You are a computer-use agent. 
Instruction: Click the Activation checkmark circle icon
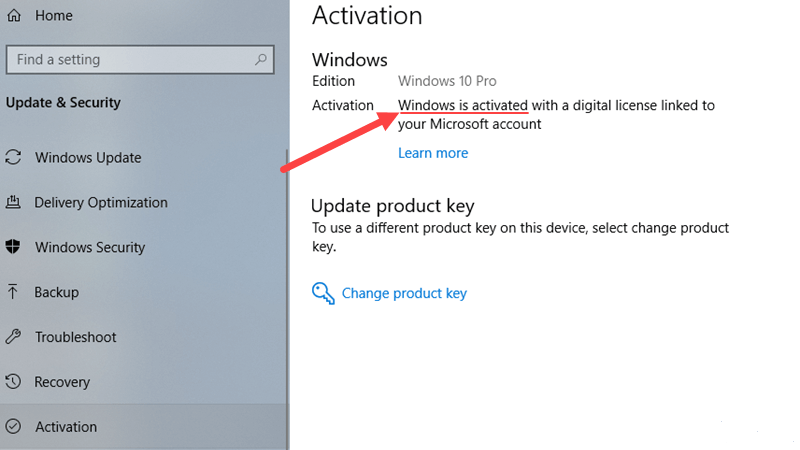[13, 427]
